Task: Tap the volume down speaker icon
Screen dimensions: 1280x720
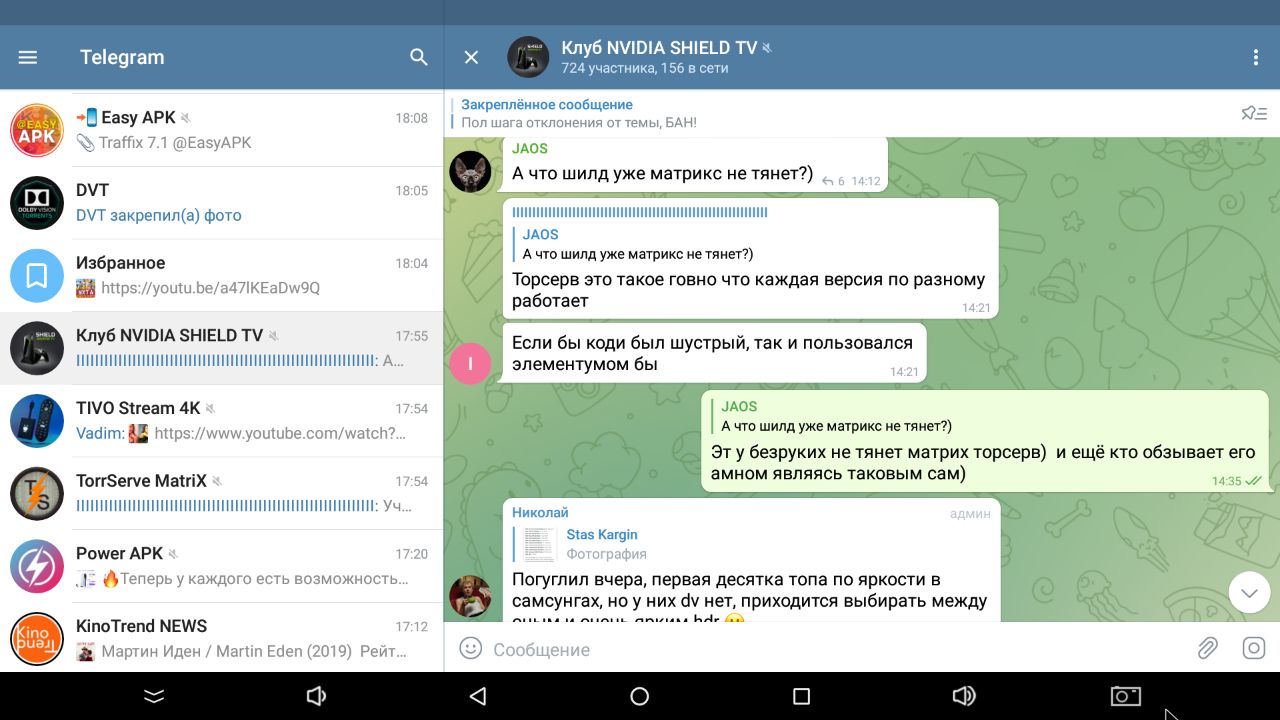Action: click(317, 696)
